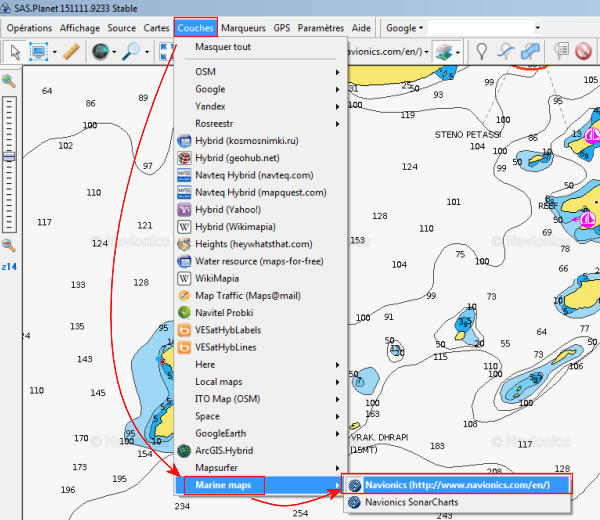Image resolution: width=600 pixels, height=520 pixels.
Task: Click the z14 zoom level label
Action: (x=9, y=267)
